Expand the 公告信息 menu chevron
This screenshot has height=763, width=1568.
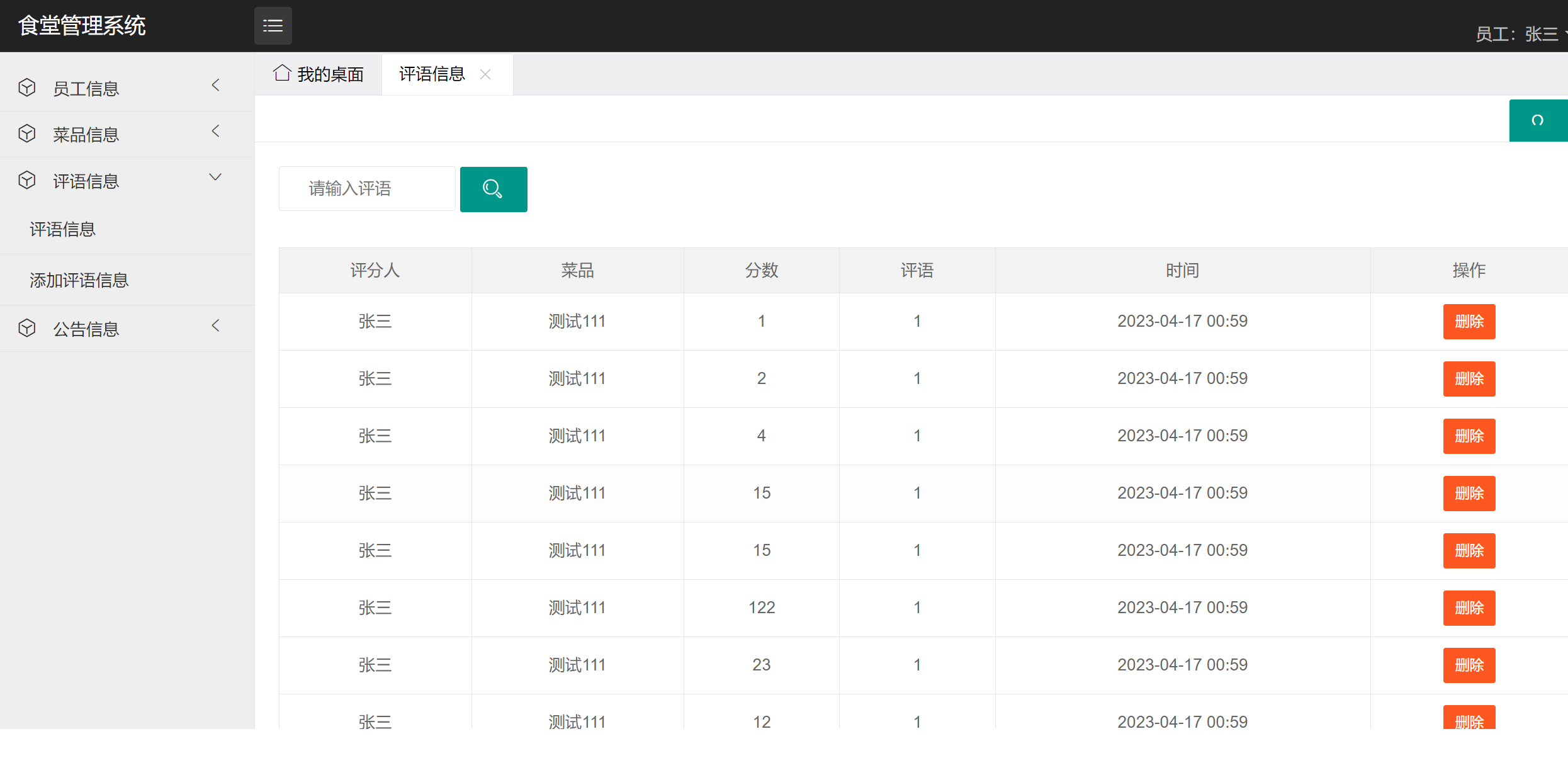216,326
